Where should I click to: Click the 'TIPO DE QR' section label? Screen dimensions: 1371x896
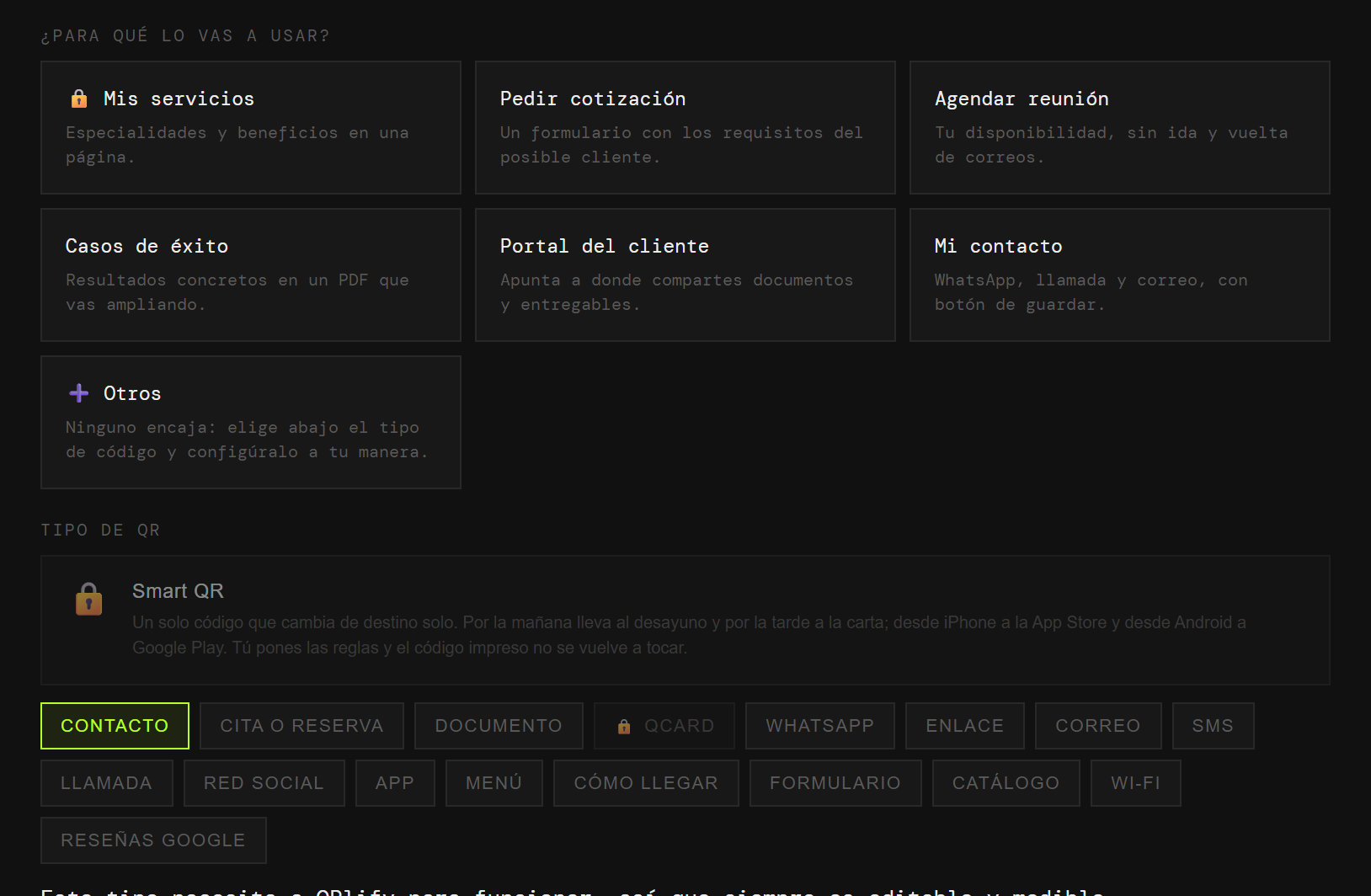click(100, 531)
